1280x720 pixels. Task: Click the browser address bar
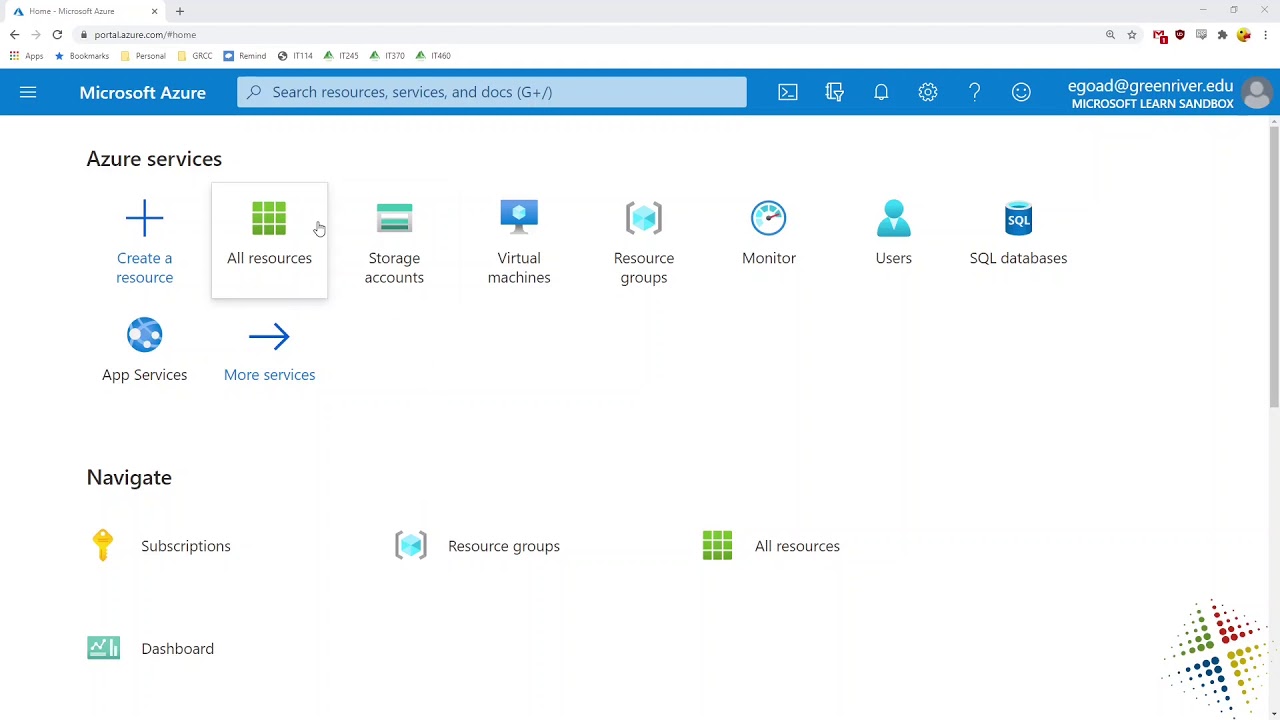[x=590, y=34]
